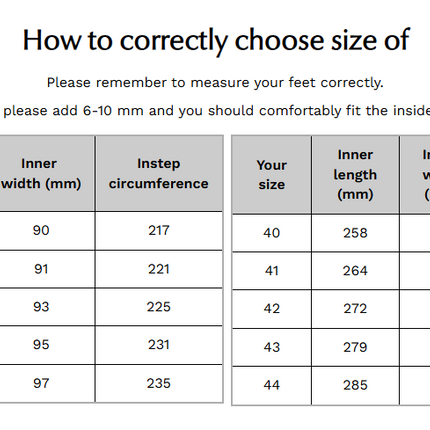Click the inner width cell showing 95

point(47,345)
